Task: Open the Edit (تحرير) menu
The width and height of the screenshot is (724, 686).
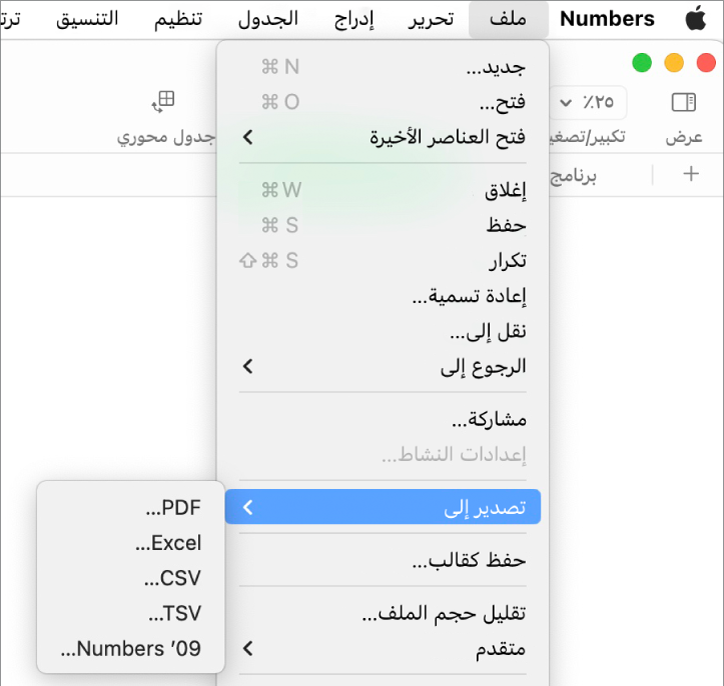Action: 431,18
